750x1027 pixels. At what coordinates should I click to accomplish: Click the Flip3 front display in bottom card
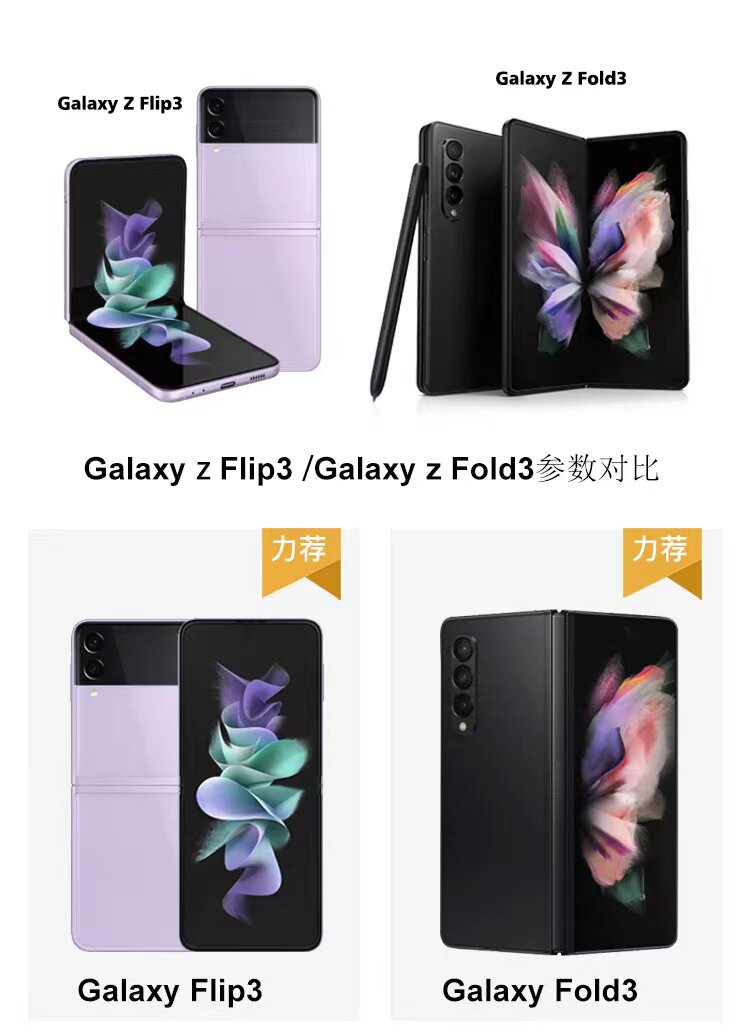pyautogui.click(x=251, y=785)
